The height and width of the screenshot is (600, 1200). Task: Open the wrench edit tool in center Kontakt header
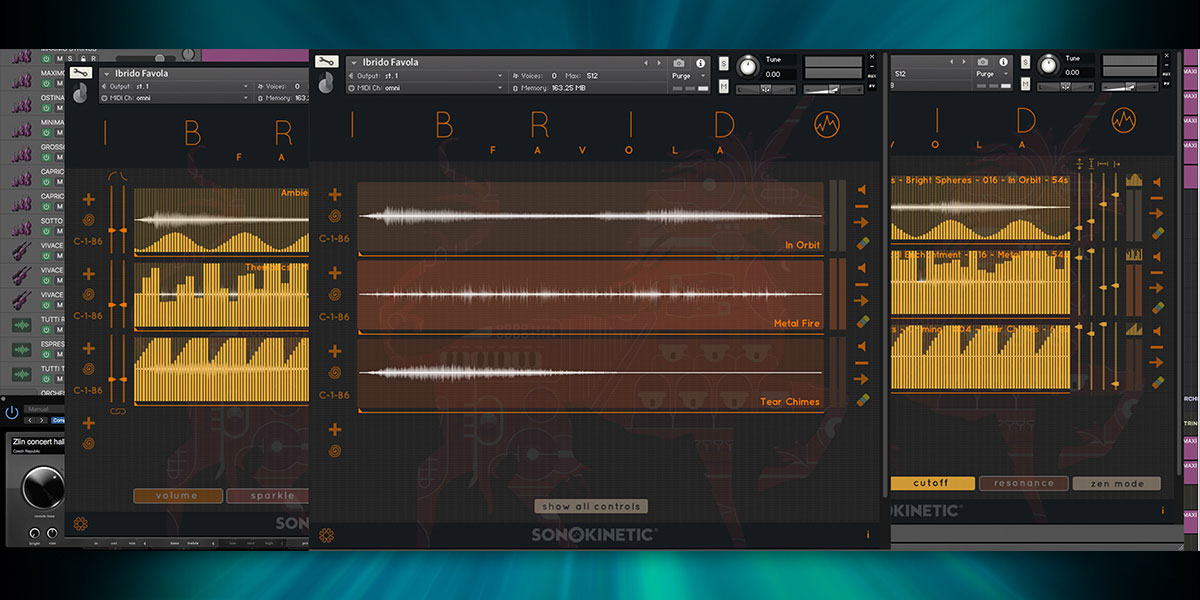(x=325, y=62)
